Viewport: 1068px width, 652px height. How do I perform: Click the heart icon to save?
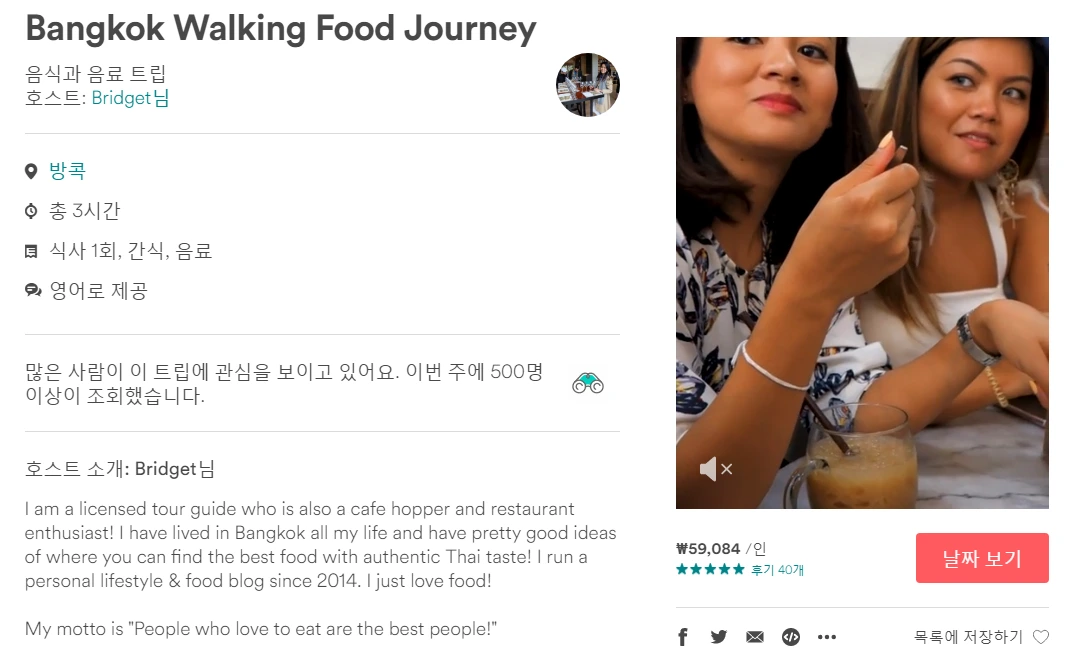1041,637
